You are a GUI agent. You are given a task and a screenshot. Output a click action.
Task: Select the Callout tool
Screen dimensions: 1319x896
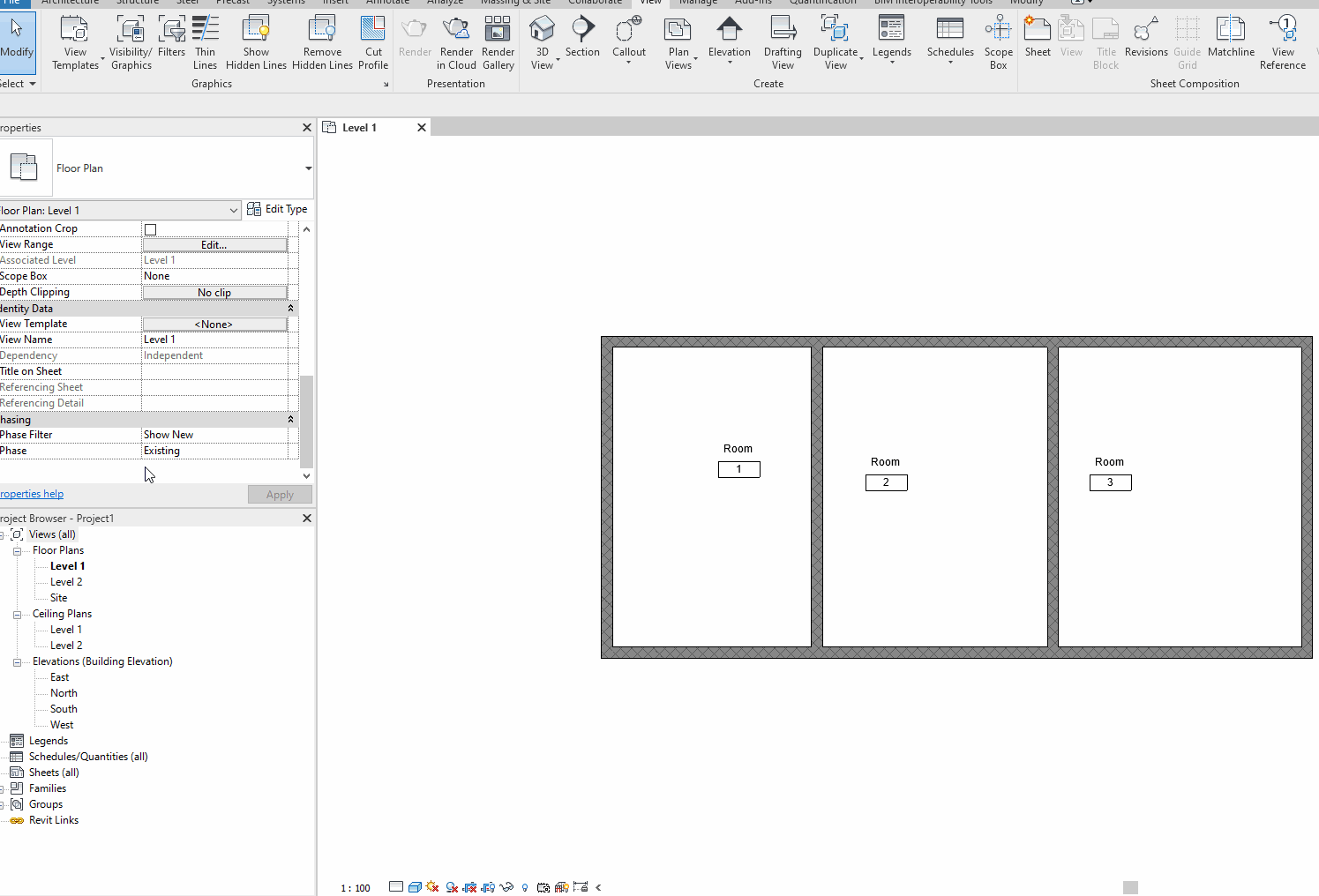click(628, 39)
